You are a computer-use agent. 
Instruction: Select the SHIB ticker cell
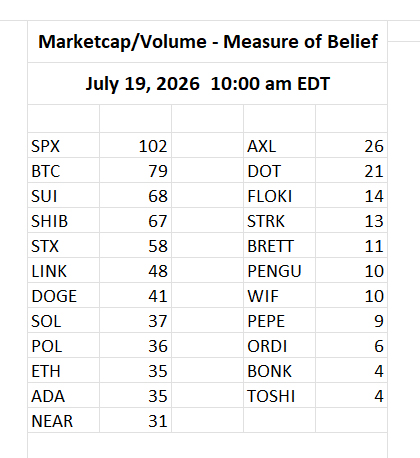click(x=63, y=220)
